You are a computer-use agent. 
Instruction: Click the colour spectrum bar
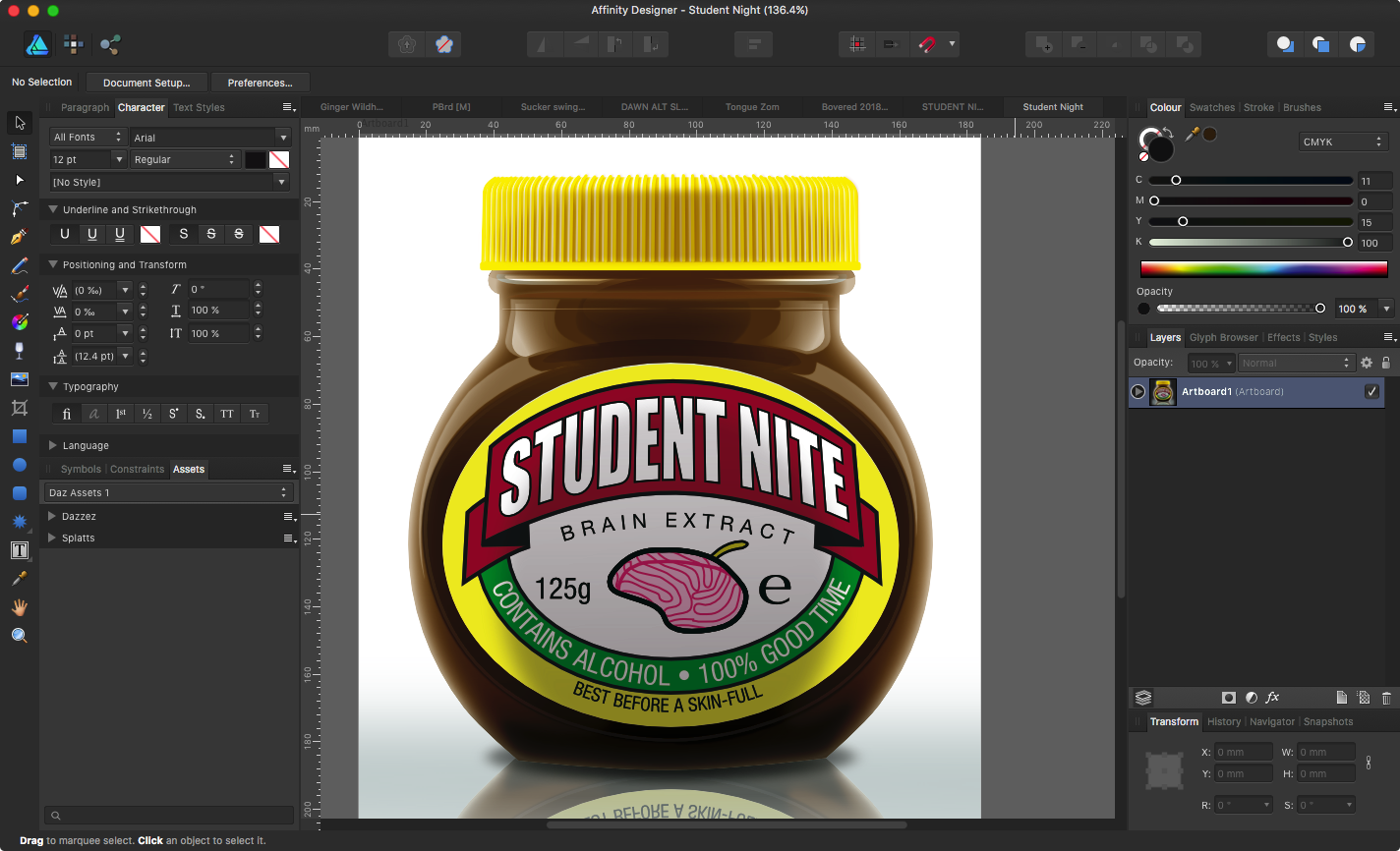[1263, 268]
